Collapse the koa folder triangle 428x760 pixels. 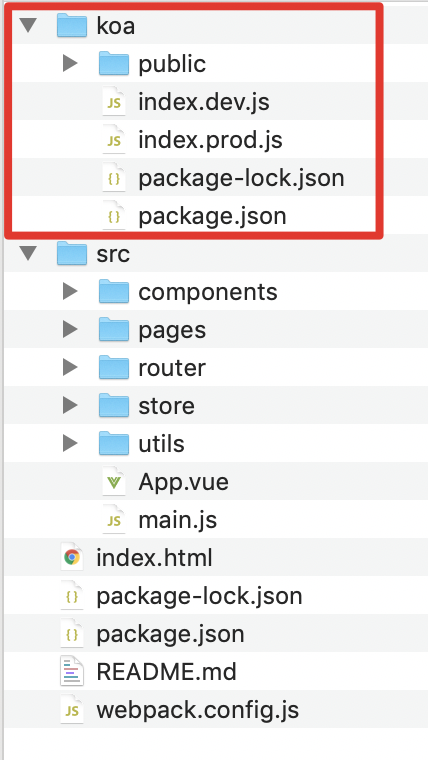point(28,26)
